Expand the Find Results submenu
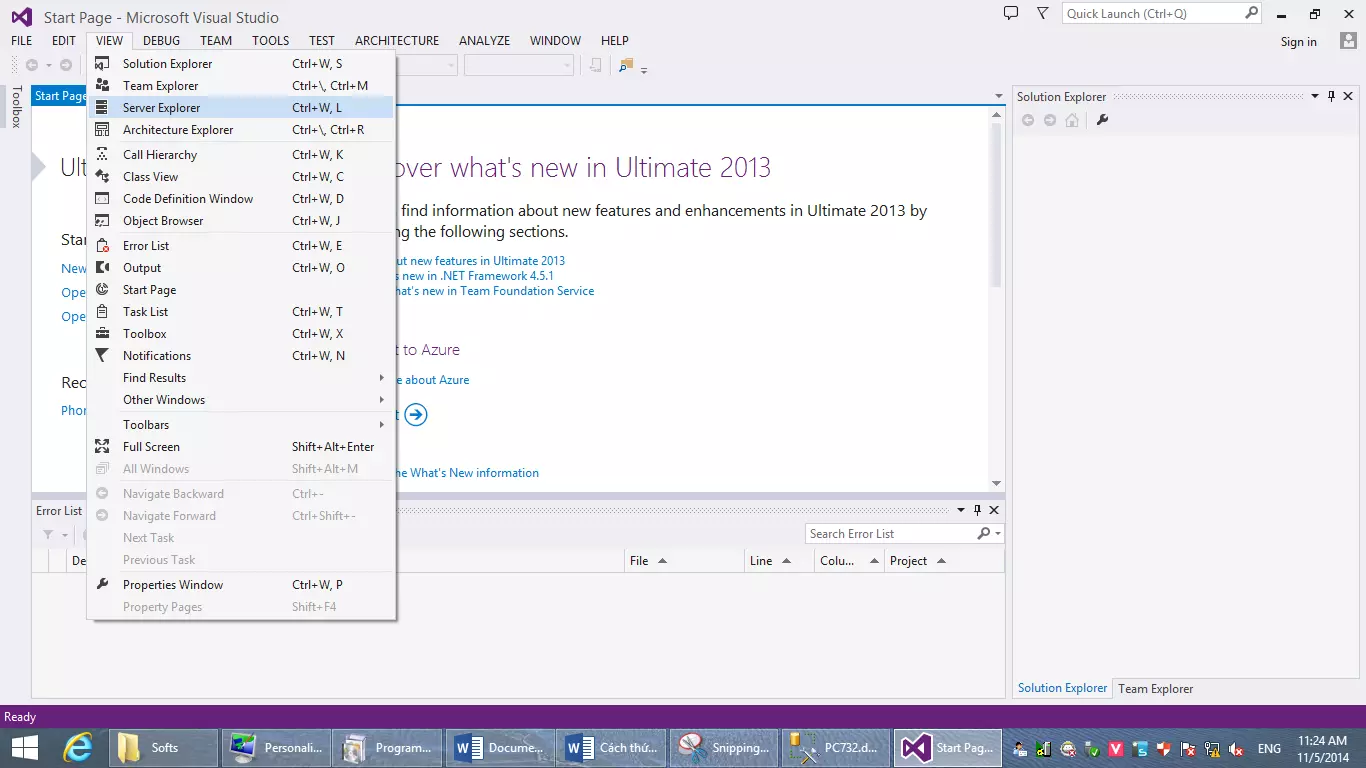This screenshot has height=768, width=1366. click(381, 378)
